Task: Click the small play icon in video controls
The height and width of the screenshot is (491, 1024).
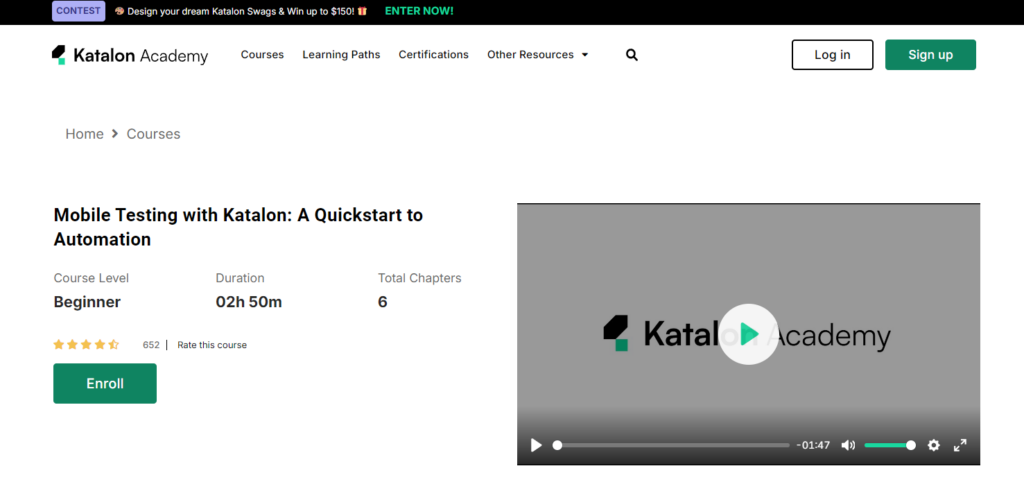Action: [x=536, y=445]
